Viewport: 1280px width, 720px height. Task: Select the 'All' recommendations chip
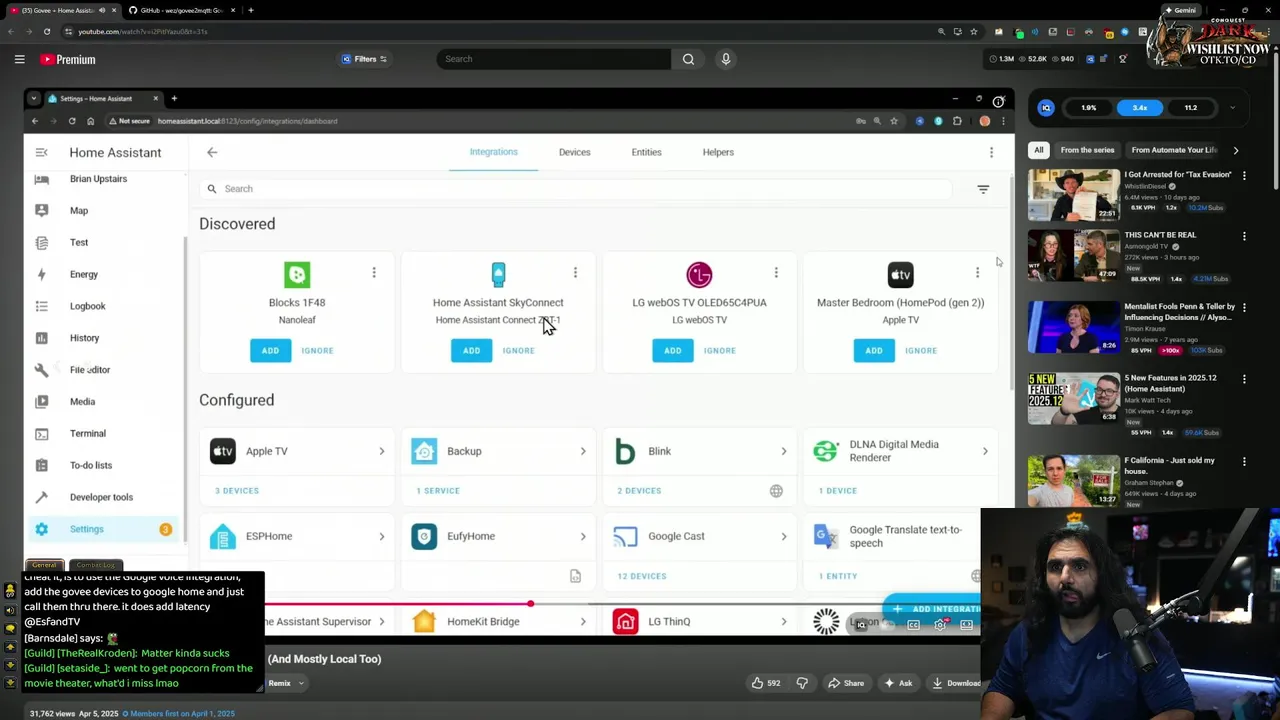pos(1038,150)
